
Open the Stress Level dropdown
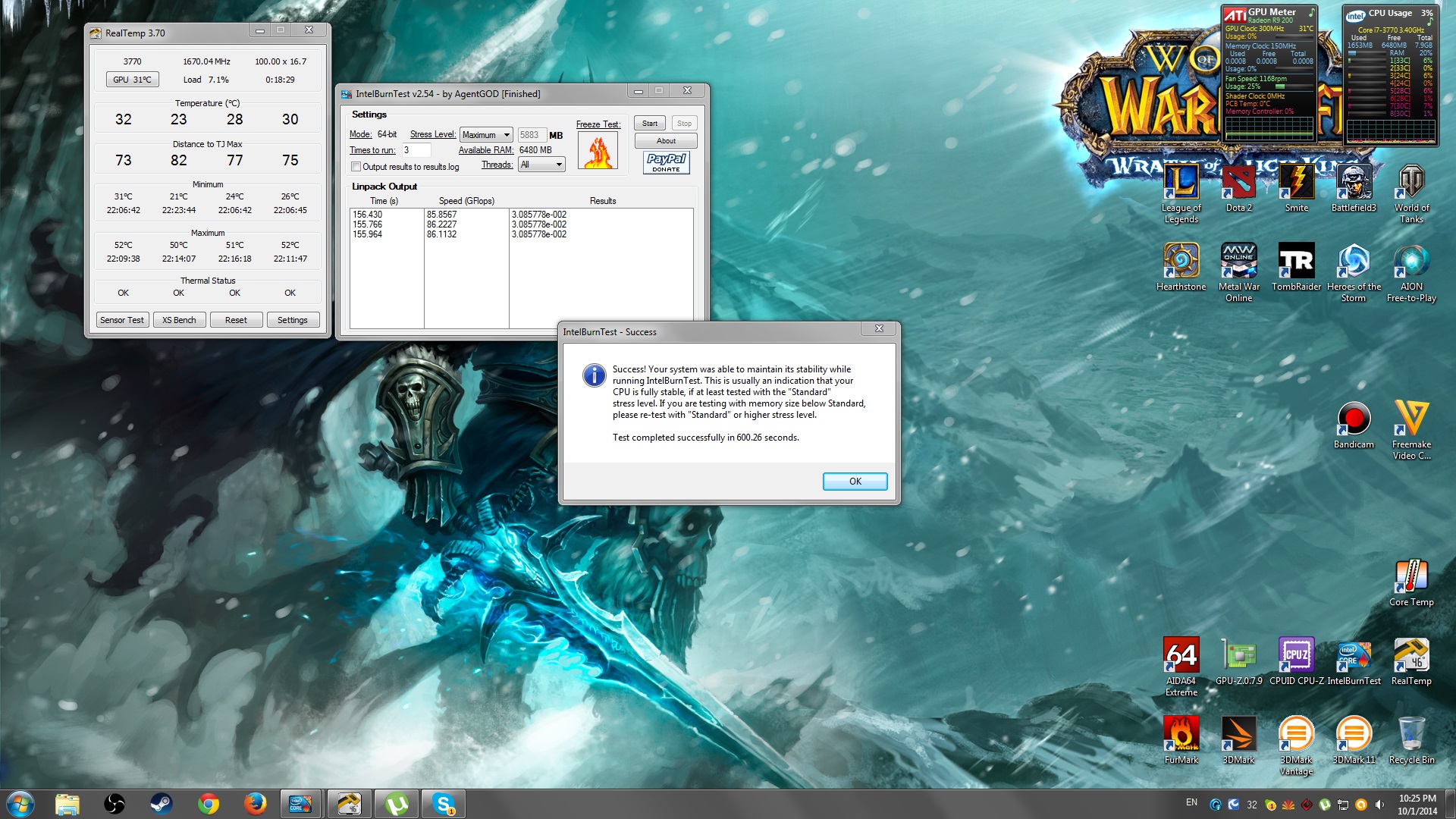(x=486, y=135)
